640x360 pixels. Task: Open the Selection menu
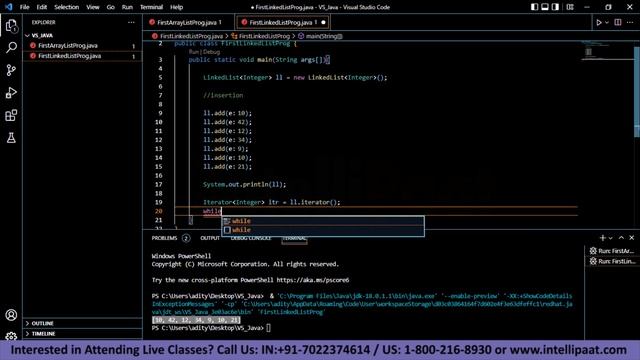coord(67,7)
